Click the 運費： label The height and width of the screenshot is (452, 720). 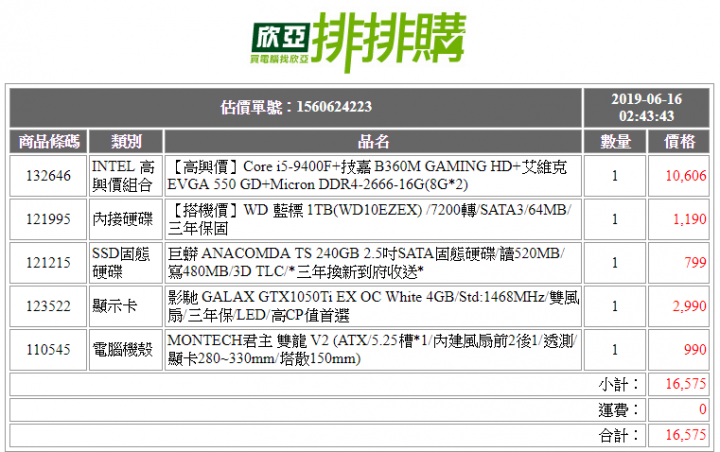(619, 409)
